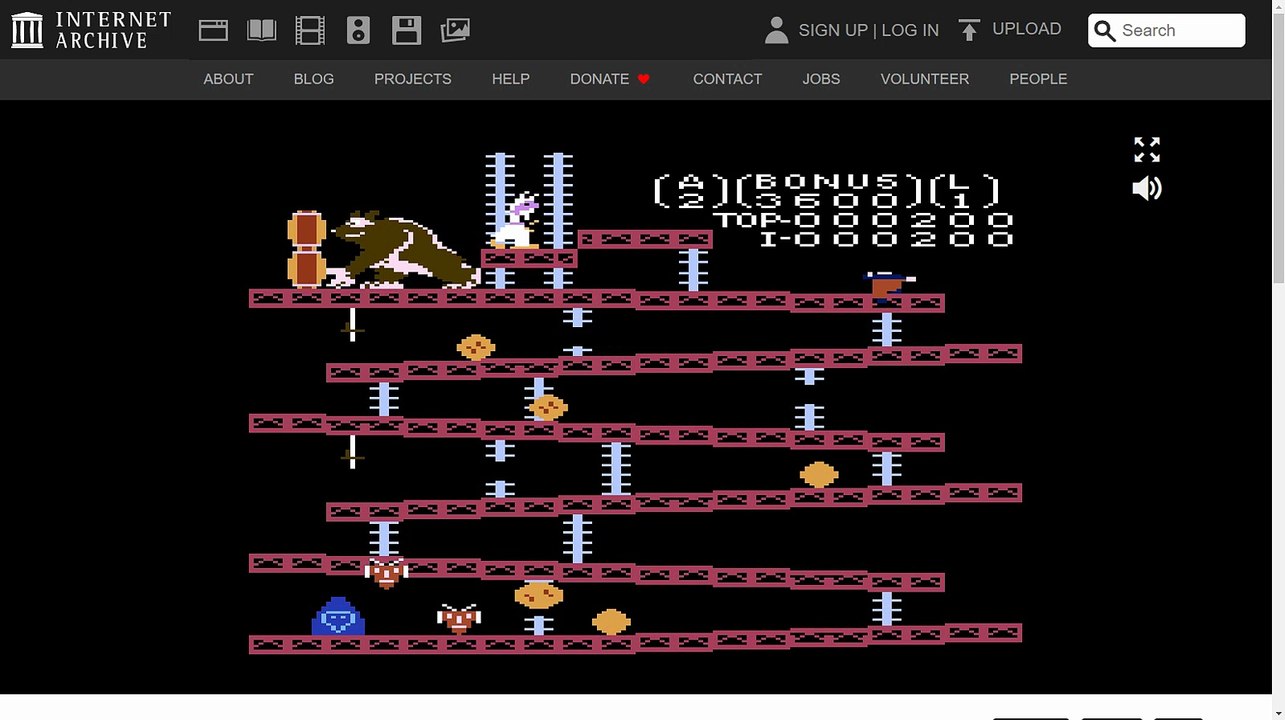1285x720 pixels.
Task: Click the giant ape character in game
Action: [404, 250]
